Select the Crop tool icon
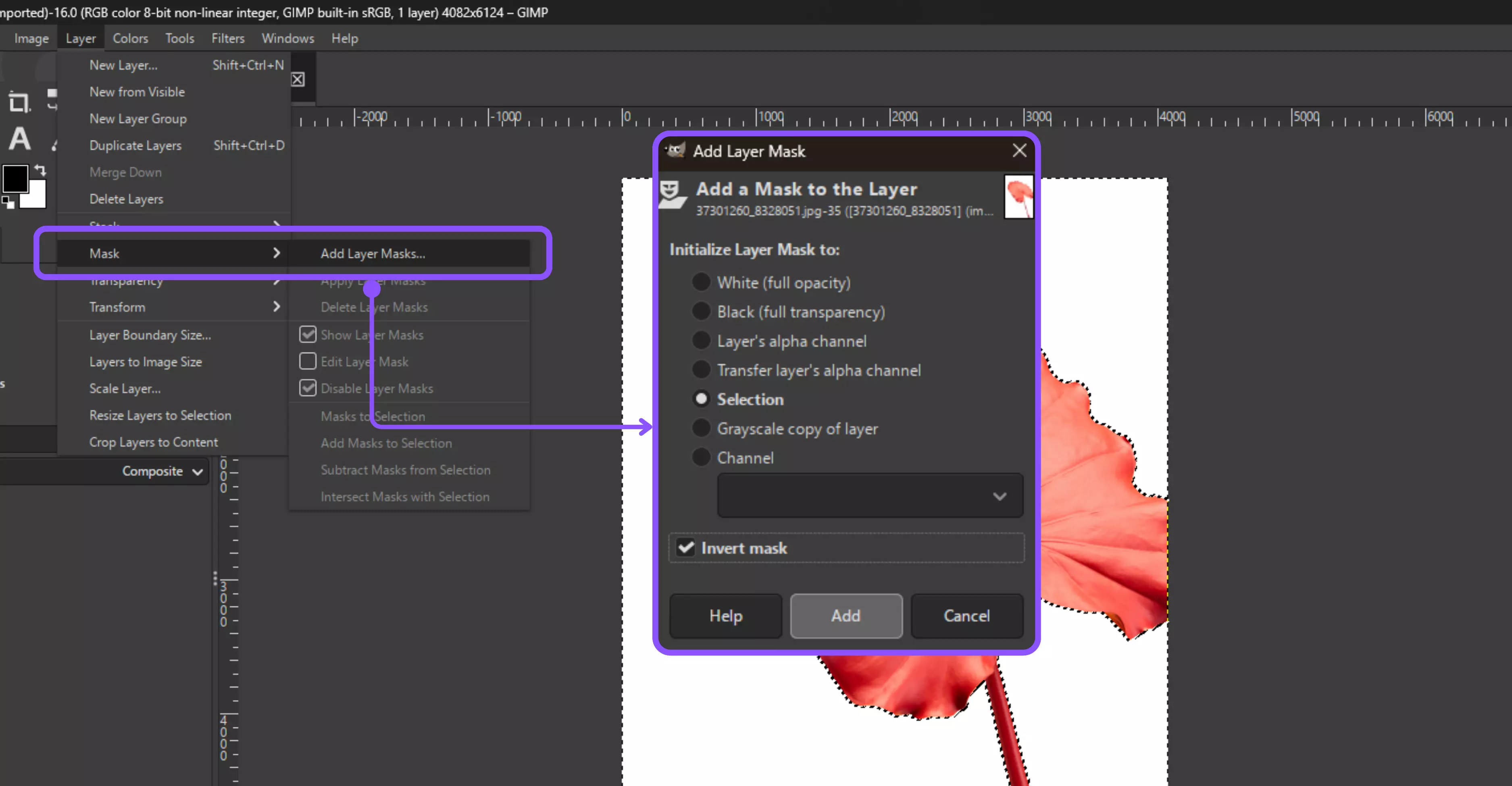1512x786 pixels. click(19, 103)
